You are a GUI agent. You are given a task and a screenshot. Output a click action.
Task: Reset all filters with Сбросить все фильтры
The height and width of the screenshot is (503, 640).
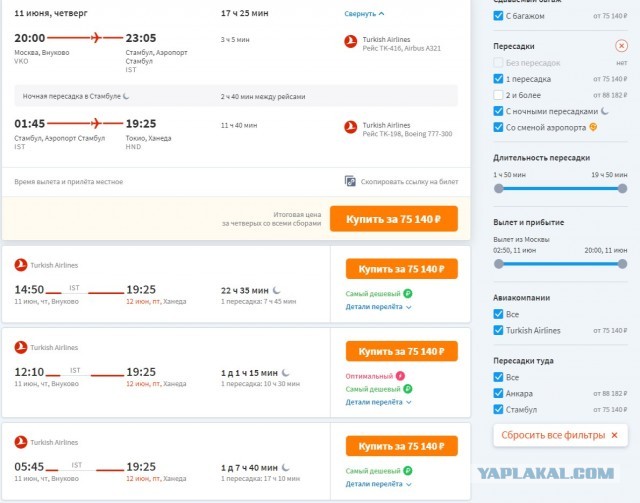click(560, 435)
